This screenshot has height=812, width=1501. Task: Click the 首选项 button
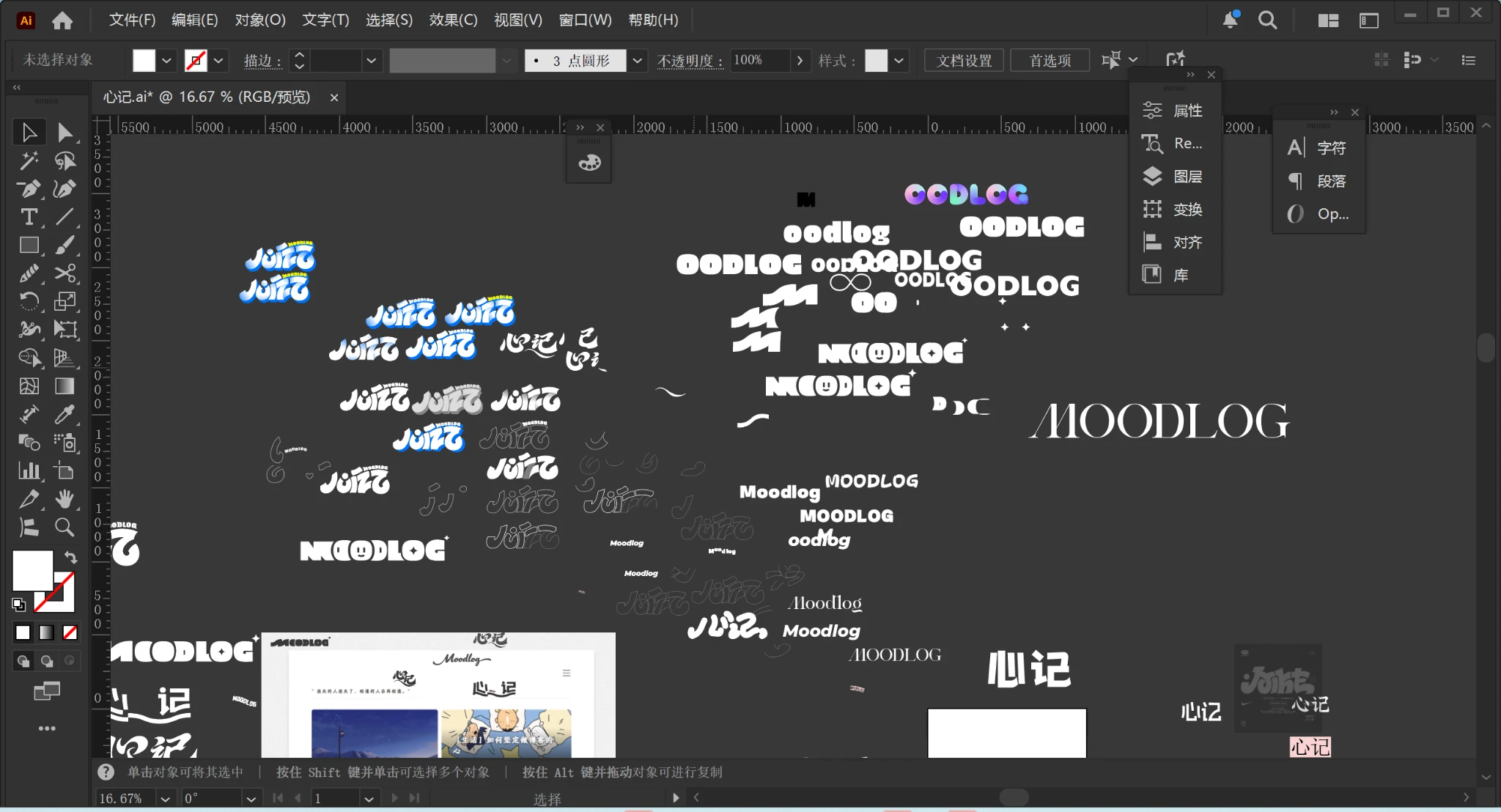coord(1050,61)
